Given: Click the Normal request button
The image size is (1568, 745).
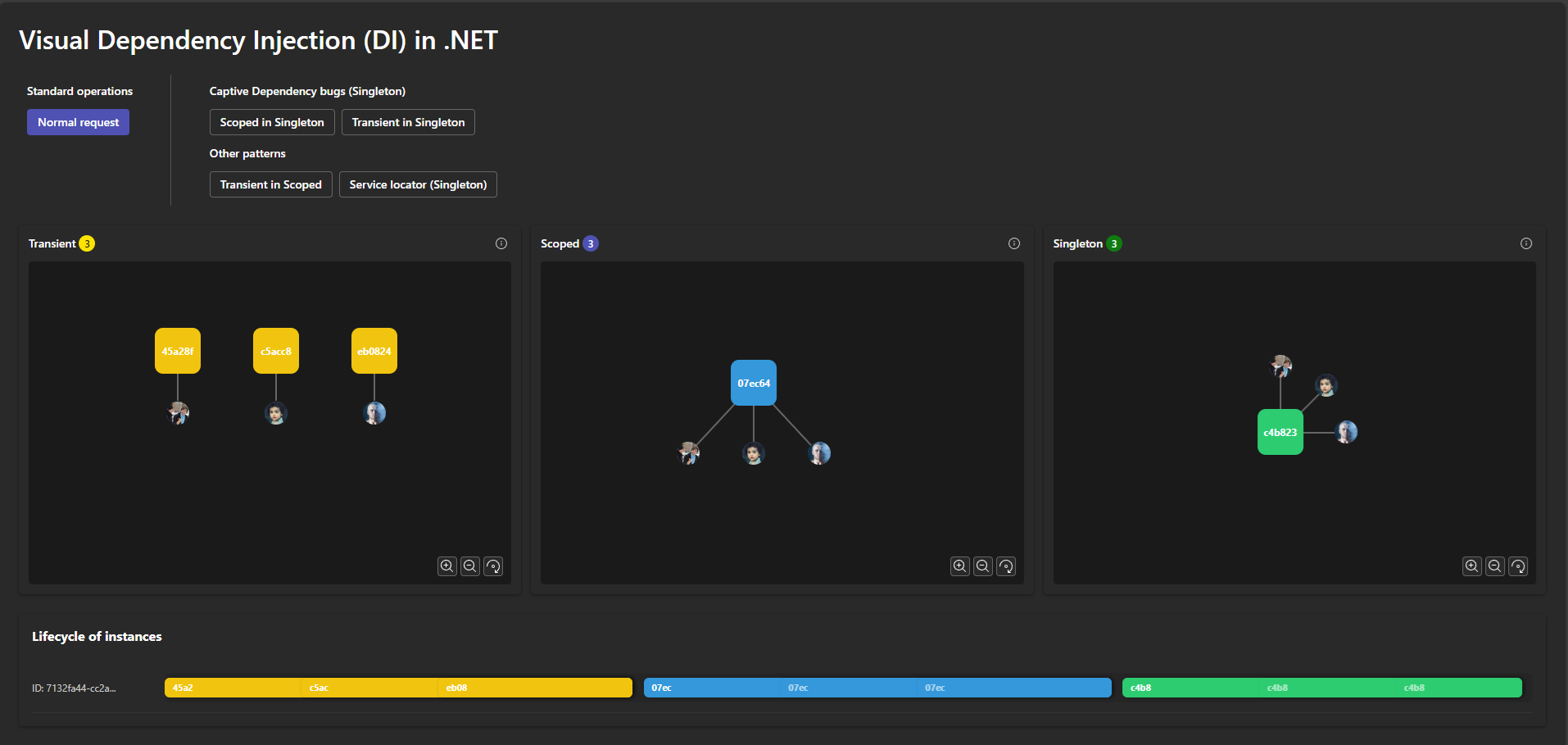Looking at the screenshot, I should [x=78, y=122].
